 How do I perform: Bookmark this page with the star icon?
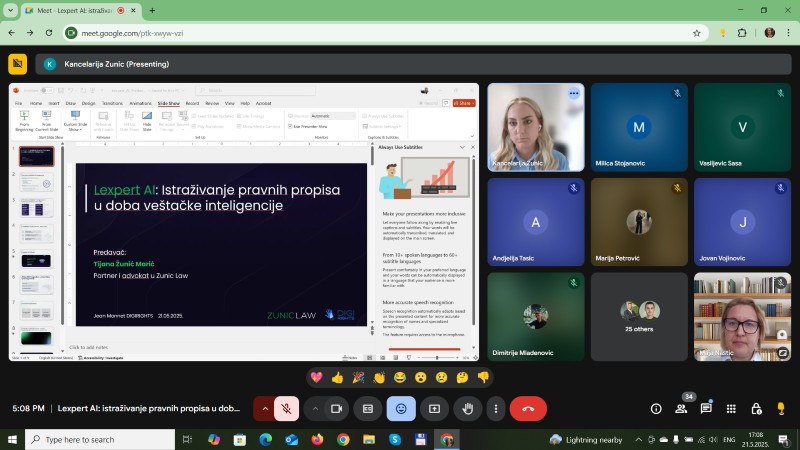coord(696,33)
